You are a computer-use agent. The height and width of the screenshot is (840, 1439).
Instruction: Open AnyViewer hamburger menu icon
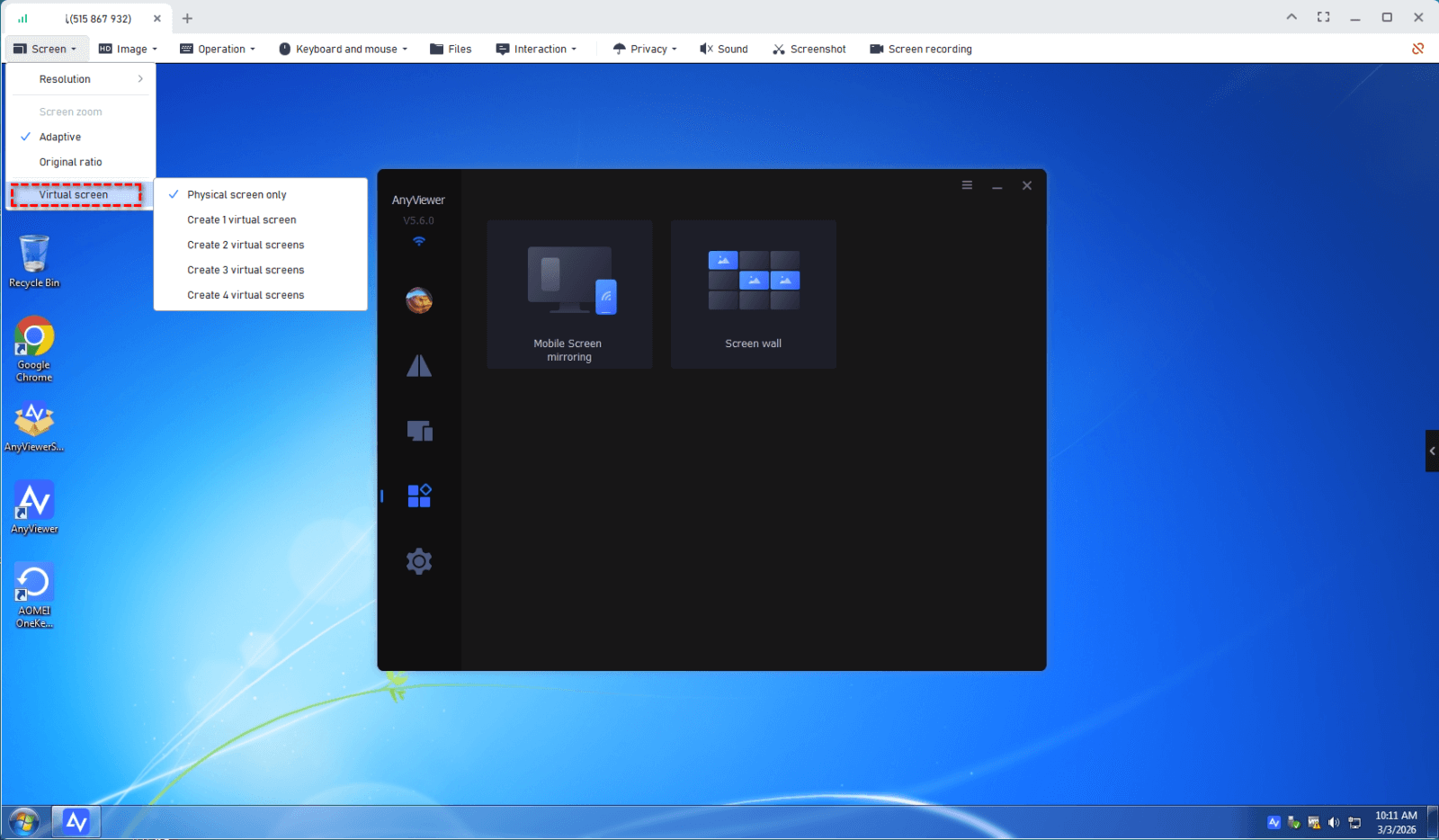(967, 185)
